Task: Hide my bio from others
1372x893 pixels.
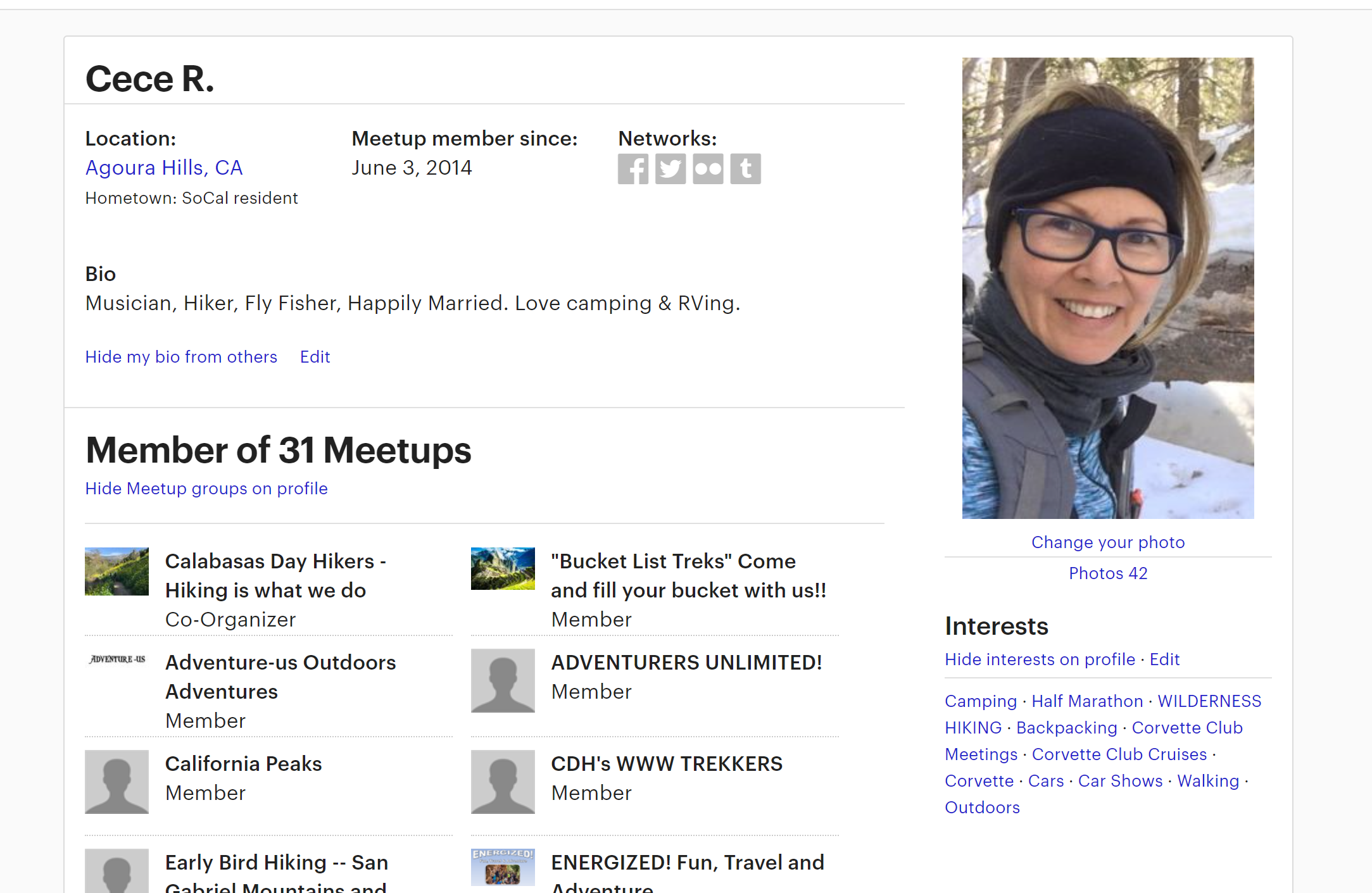Action: (181, 357)
